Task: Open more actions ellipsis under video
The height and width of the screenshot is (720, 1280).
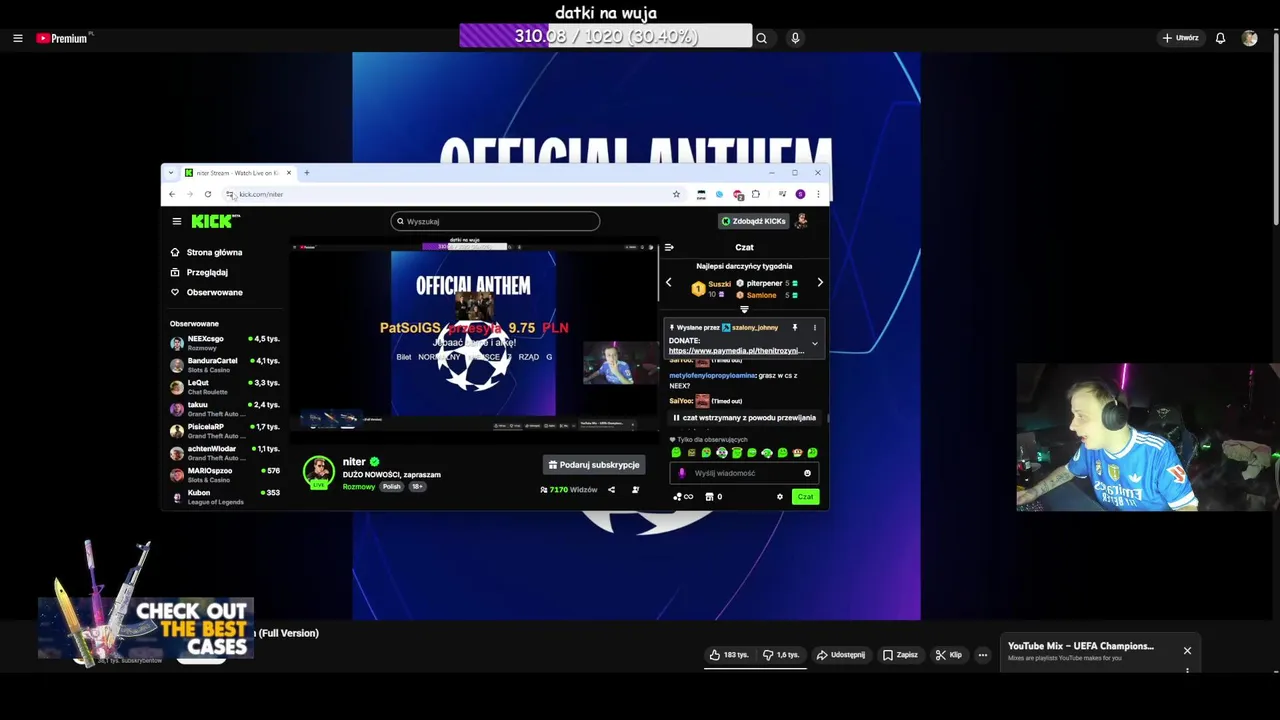Action: pos(982,655)
